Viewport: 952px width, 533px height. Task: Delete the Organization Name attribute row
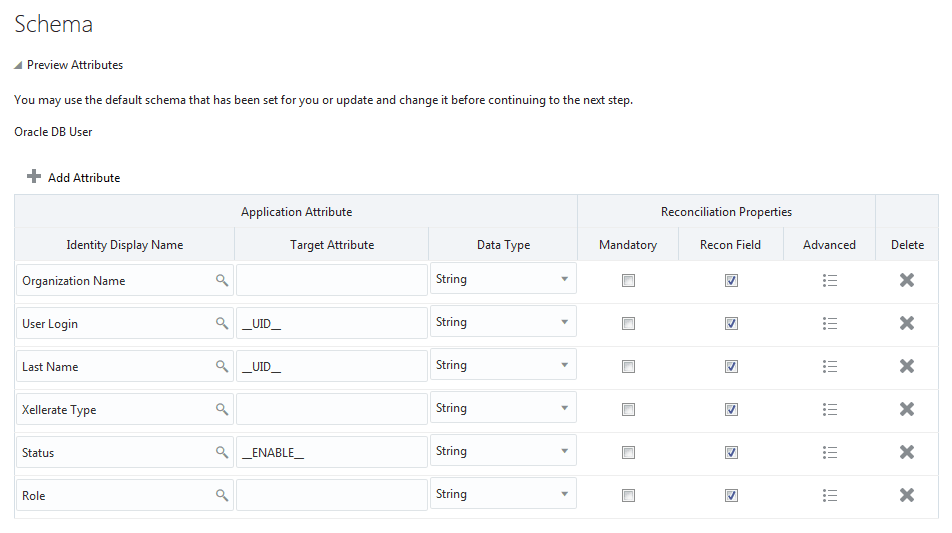click(907, 280)
